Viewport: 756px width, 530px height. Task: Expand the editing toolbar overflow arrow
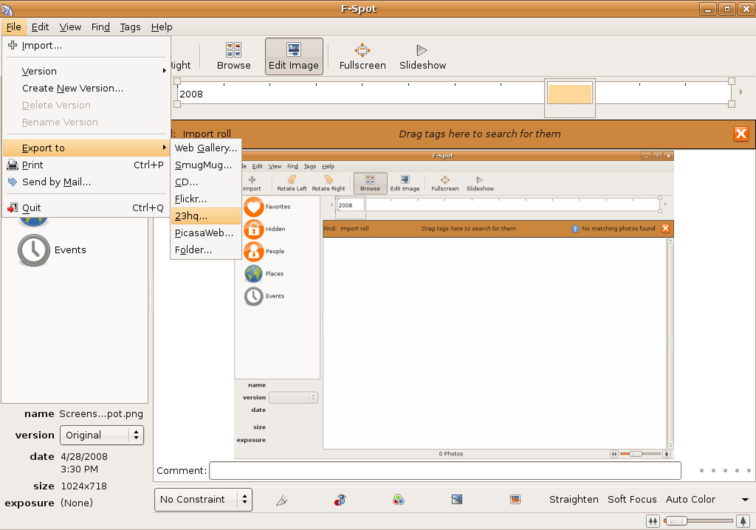tap(745, 499)
